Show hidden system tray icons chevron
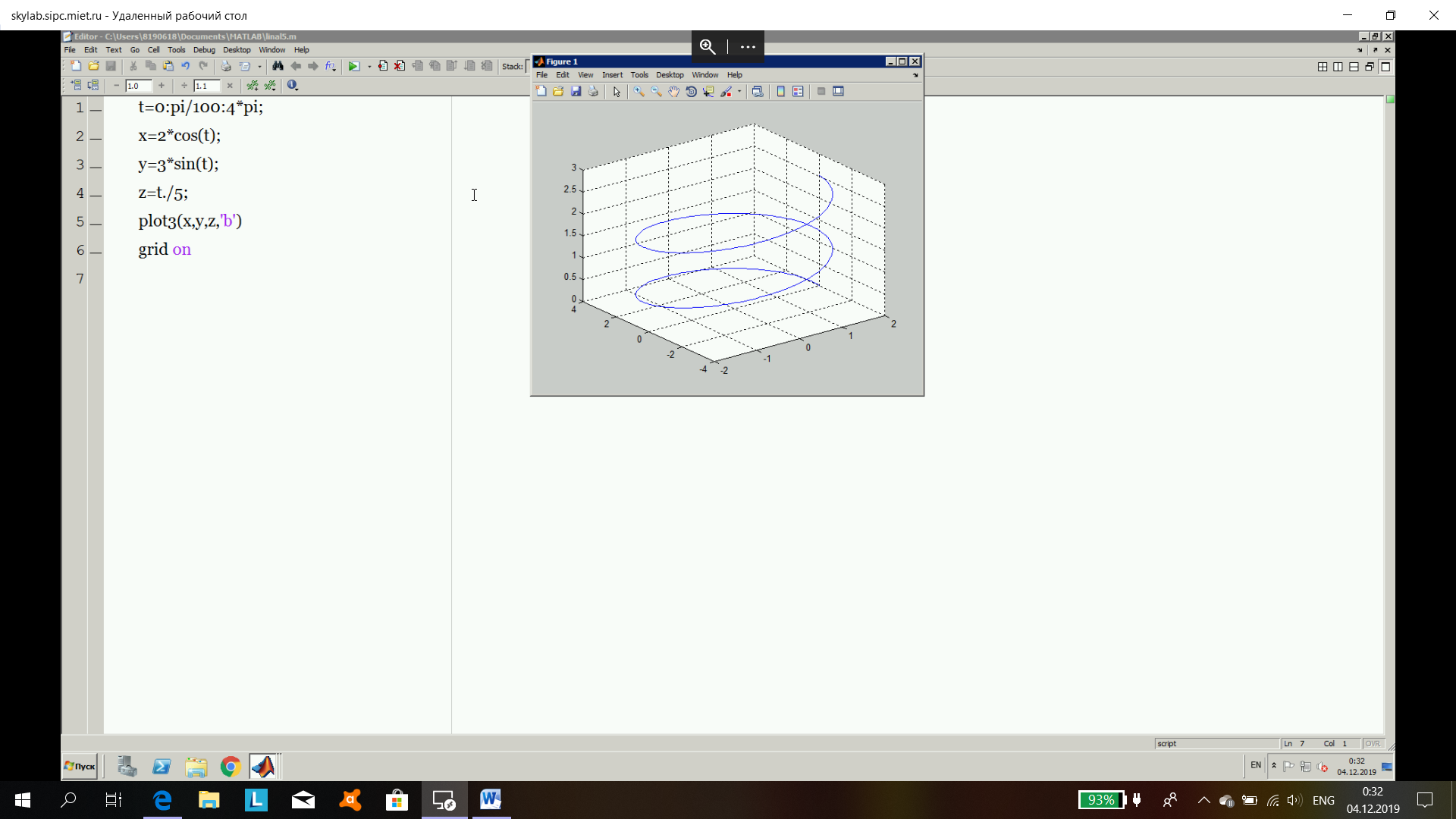The height and width of the screenshot is (819, 1456). 1204,800
